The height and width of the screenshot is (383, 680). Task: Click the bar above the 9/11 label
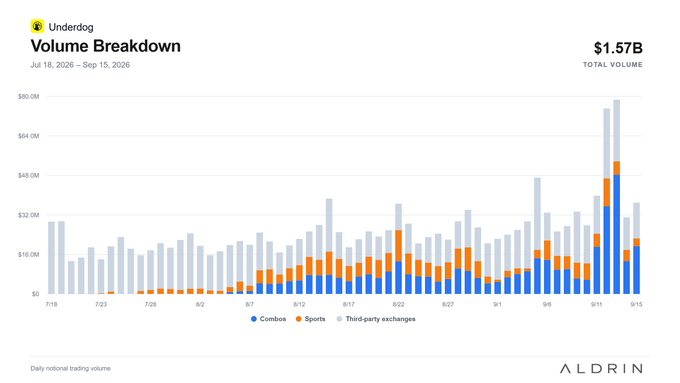click(x=597, y=245)
